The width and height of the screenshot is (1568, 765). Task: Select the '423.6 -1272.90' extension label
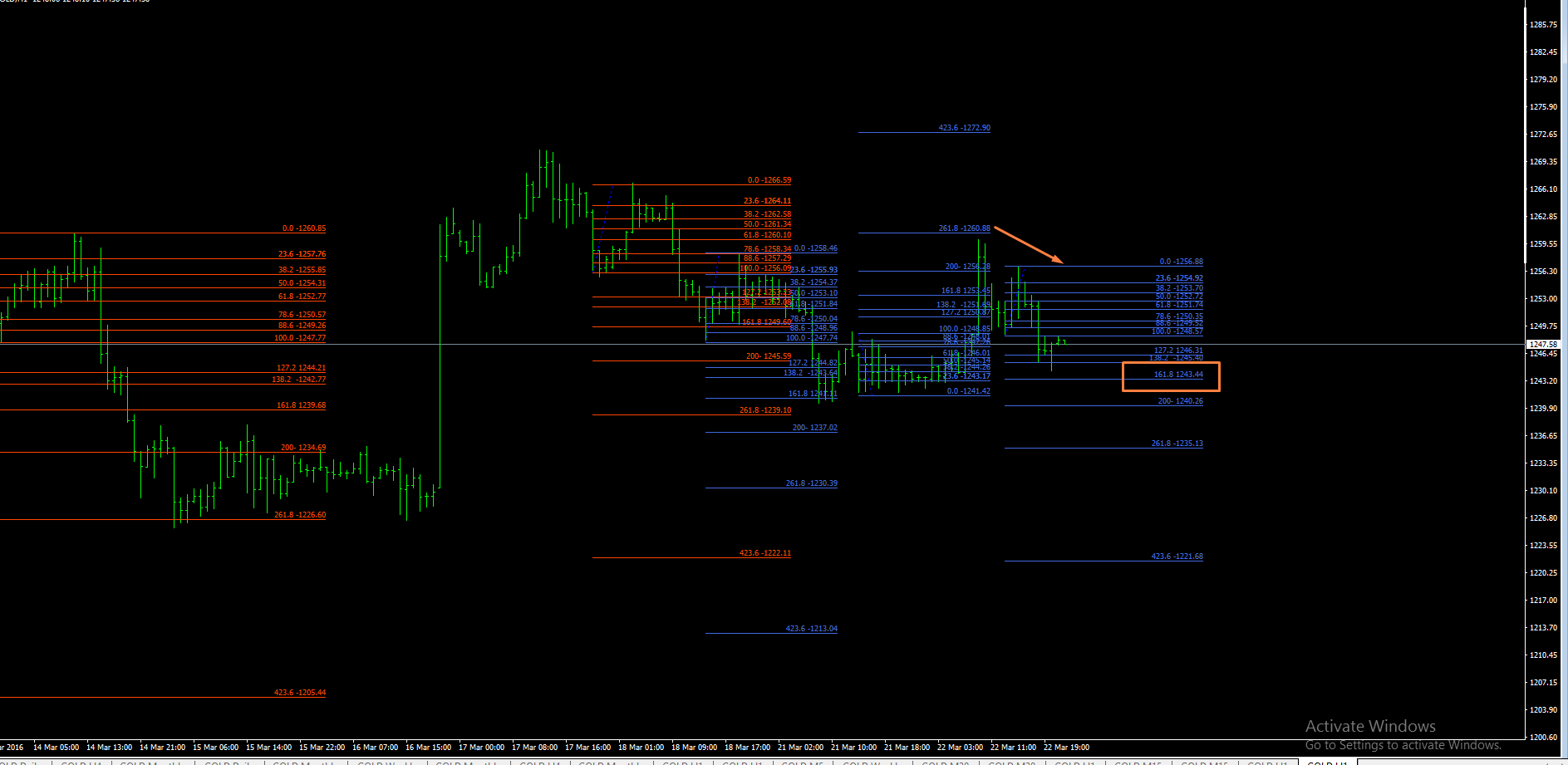965,128
